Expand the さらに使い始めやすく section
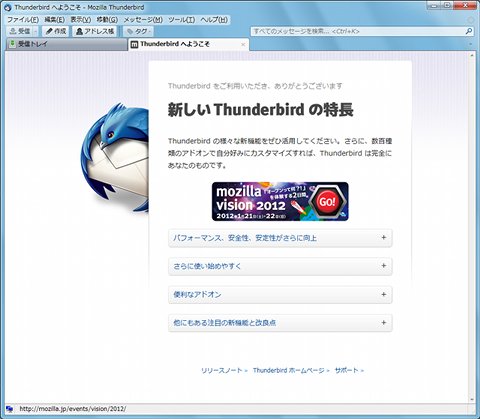The height and width of the screenshot is (419, 480). (280, 266)
